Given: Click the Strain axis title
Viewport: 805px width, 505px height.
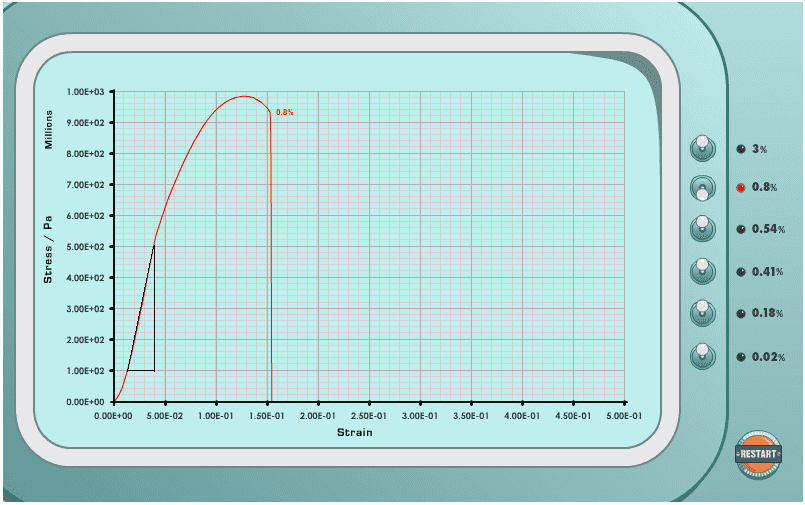Looking at the screenshot, I should 355,433.
